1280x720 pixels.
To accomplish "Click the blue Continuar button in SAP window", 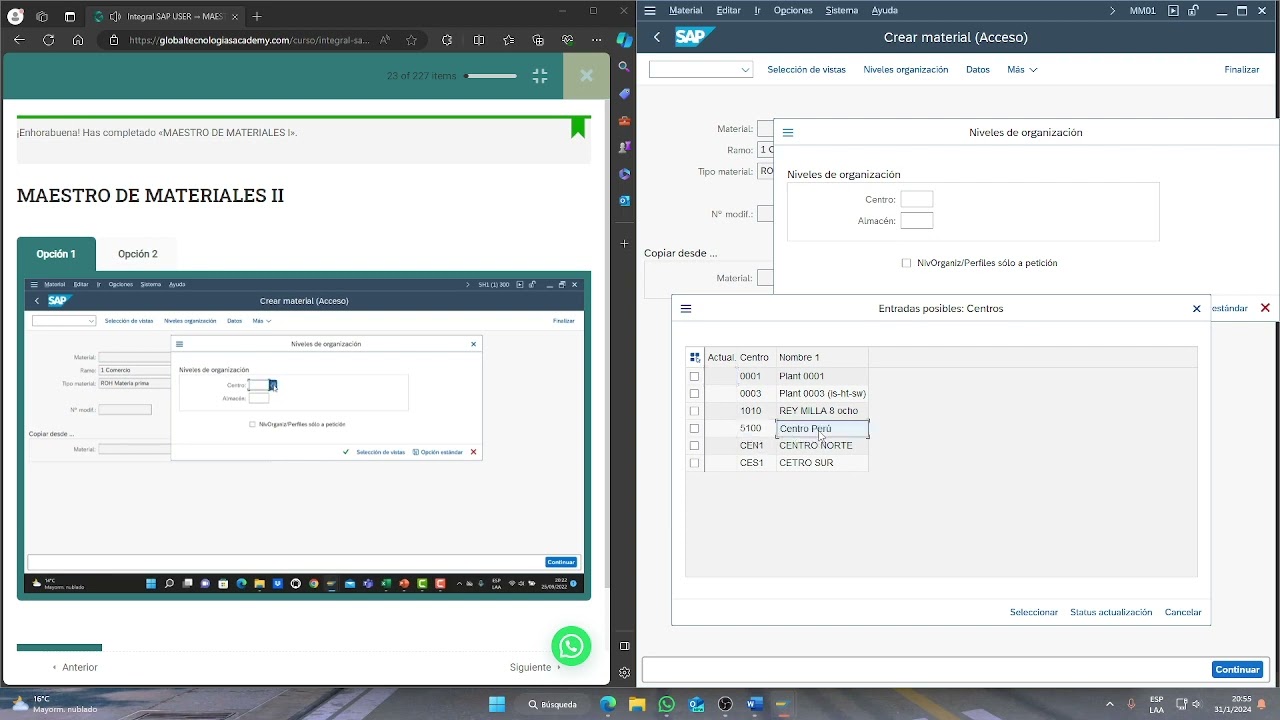I will (1237, 670).
